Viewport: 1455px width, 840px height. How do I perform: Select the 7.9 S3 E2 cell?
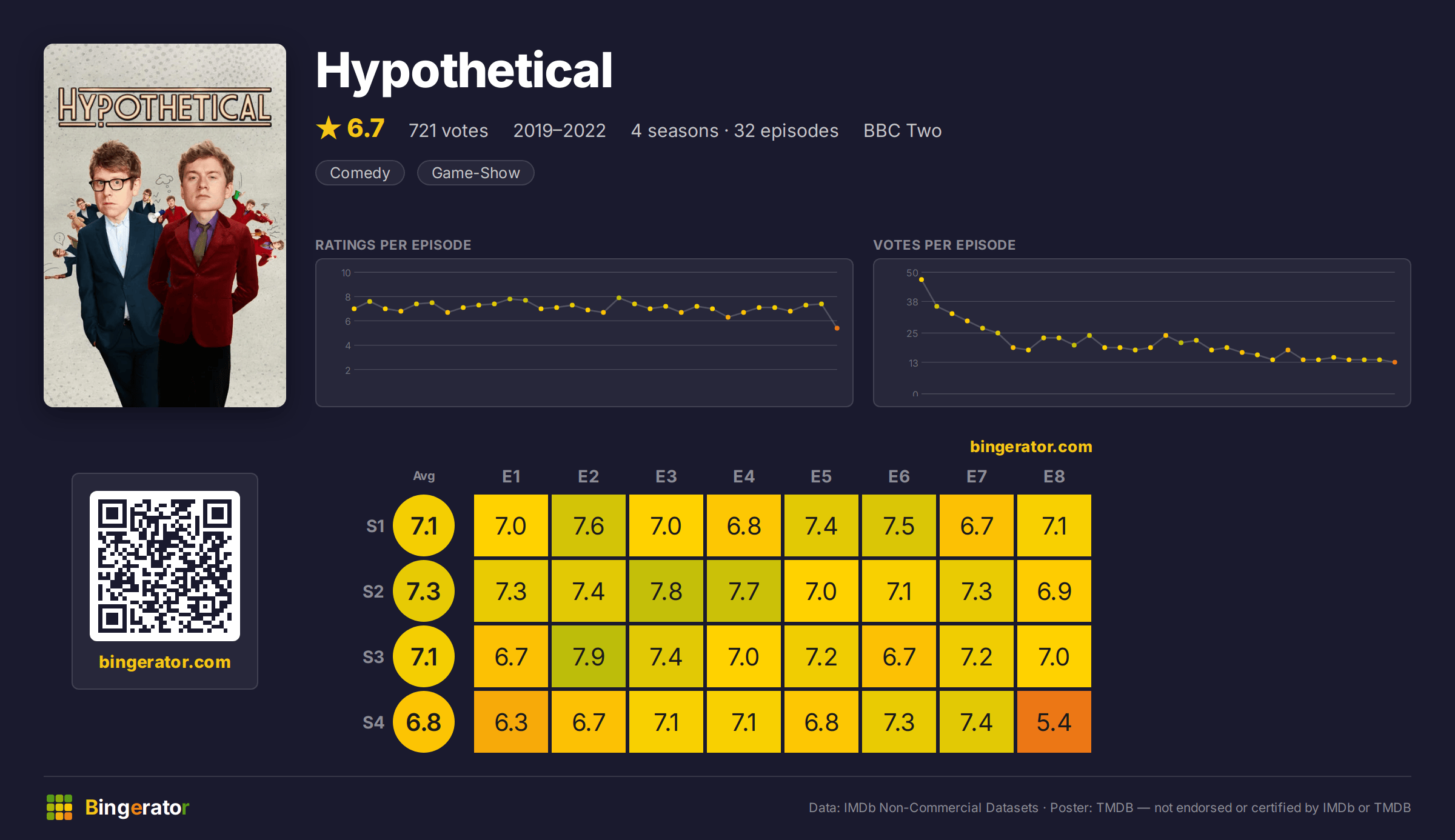(x=589, y=656)
